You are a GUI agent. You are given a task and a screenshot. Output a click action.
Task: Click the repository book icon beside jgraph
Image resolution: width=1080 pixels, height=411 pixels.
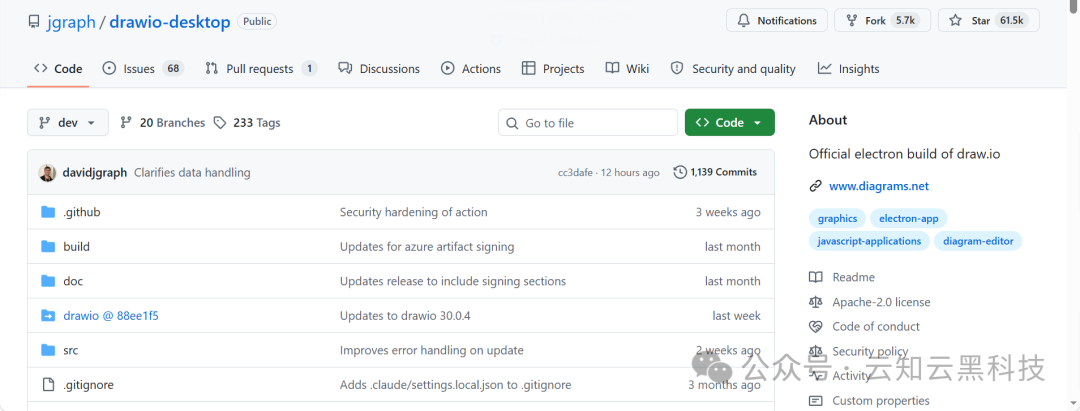pos(34,21)
